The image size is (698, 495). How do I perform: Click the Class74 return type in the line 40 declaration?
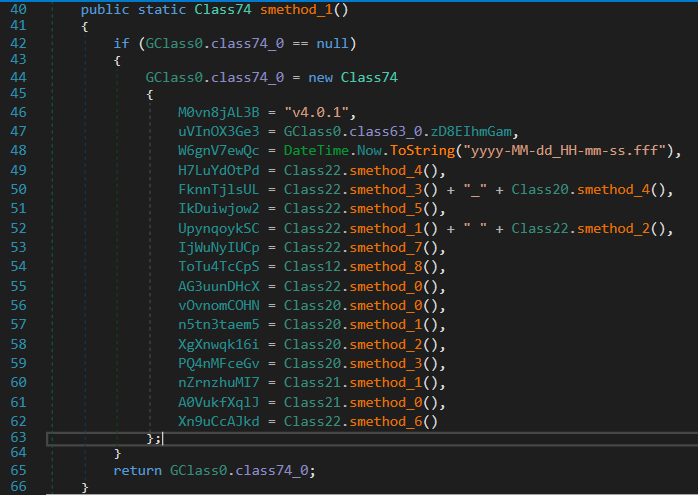click(x=223, y=9)
